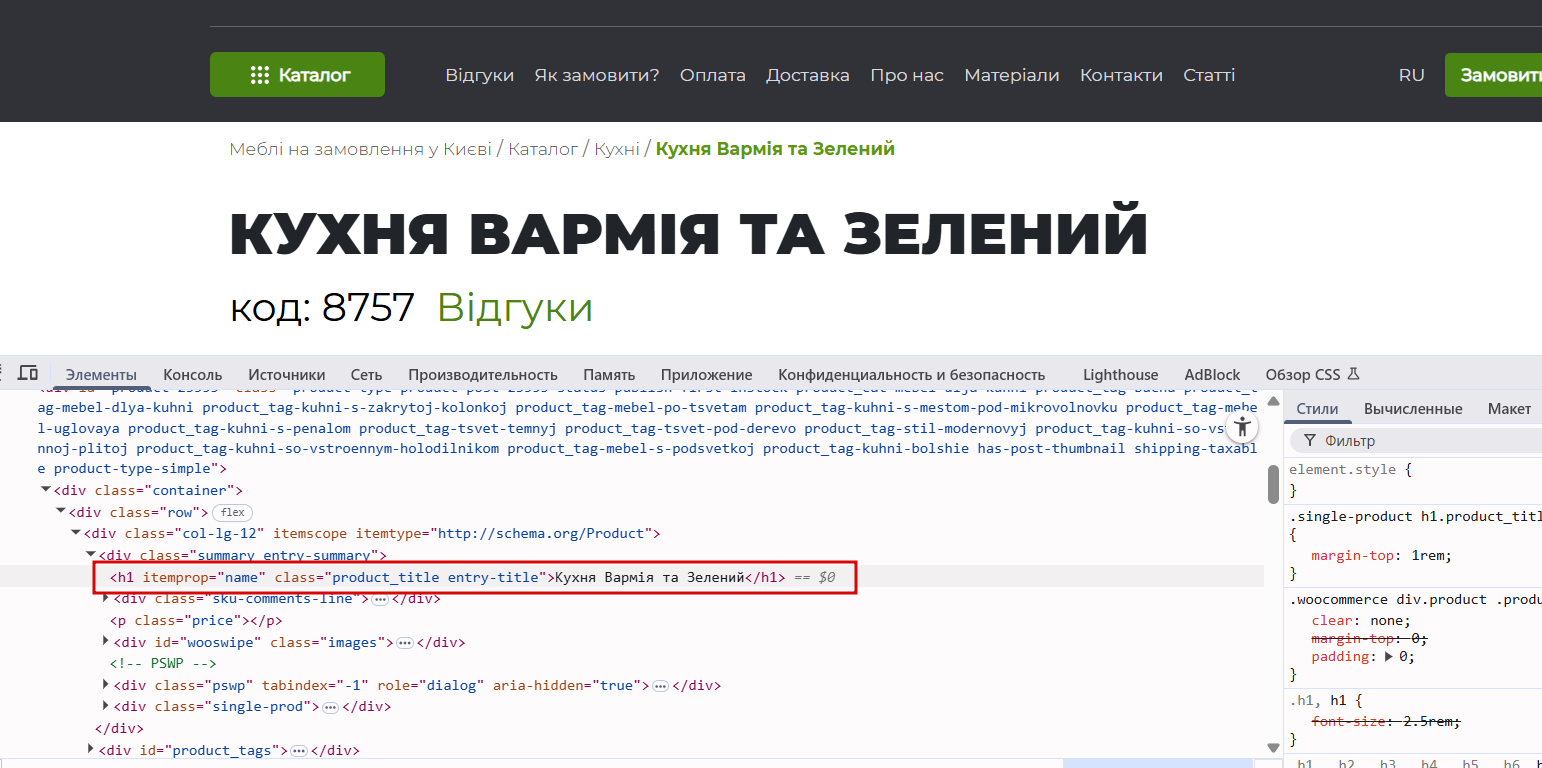Click the flask icon beside Обзор CSS

tap(1353, 374)
